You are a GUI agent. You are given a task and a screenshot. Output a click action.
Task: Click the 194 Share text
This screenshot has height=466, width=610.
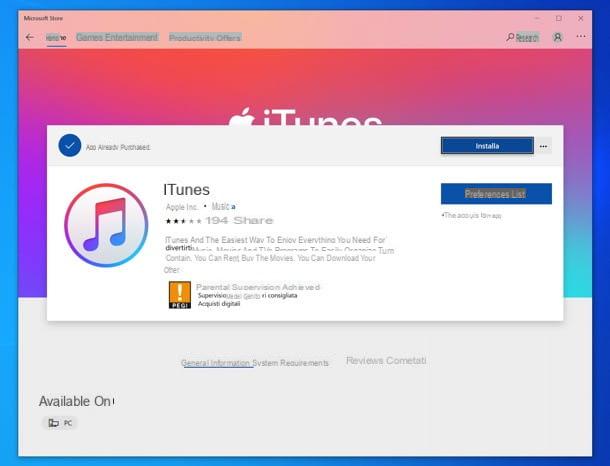(x=239, y=221)
